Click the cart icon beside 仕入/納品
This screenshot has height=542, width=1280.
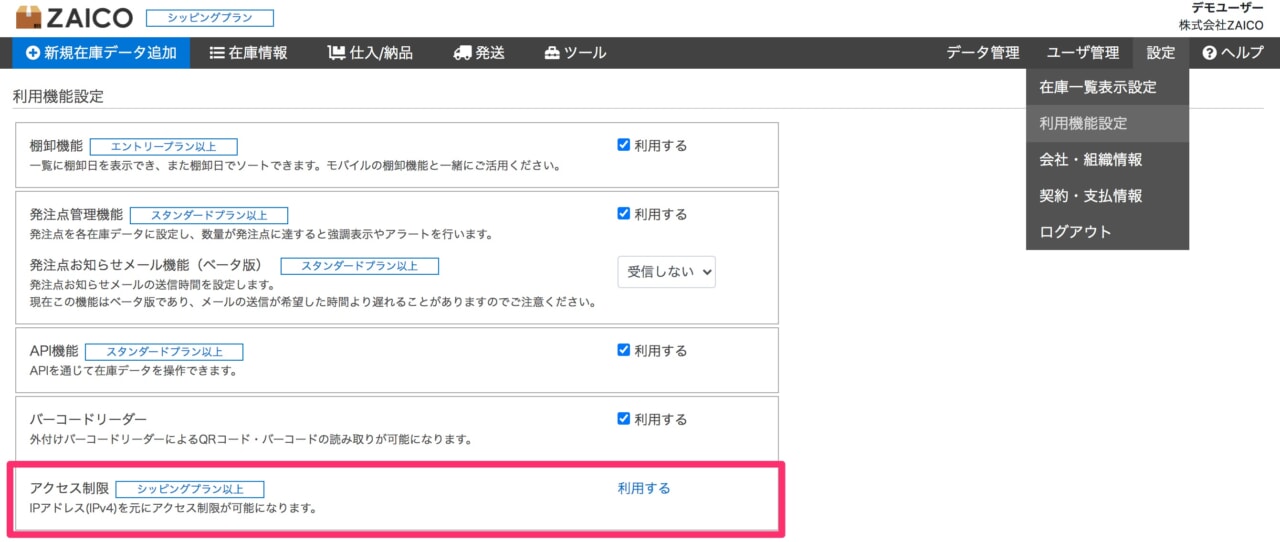(337, 53)
